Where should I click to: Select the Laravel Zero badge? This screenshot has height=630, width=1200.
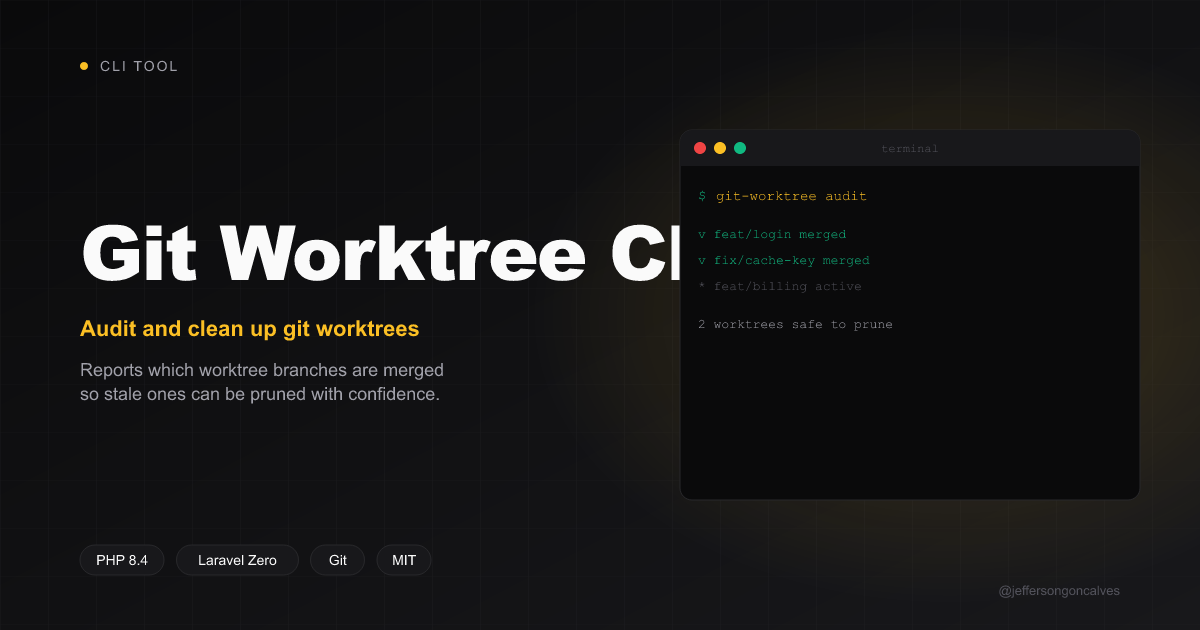[237, 560]
